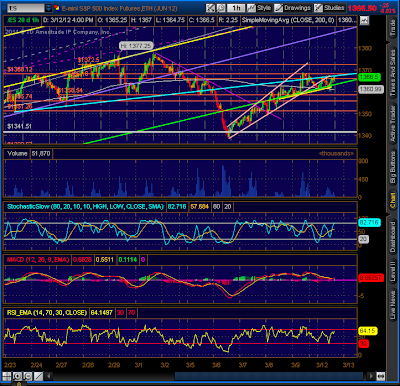
Task: Click the colored link indicator next to symbol
Action: point(57,8)
